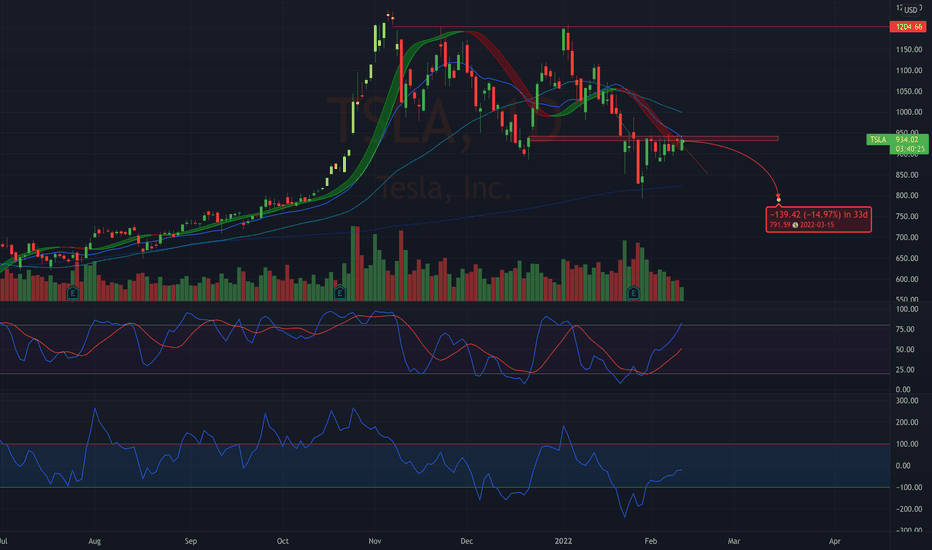Image resolution: width=932 pixels, height=550 pixels.
Task: Click the 650.00 price axis label
Action: pos(909,258)
